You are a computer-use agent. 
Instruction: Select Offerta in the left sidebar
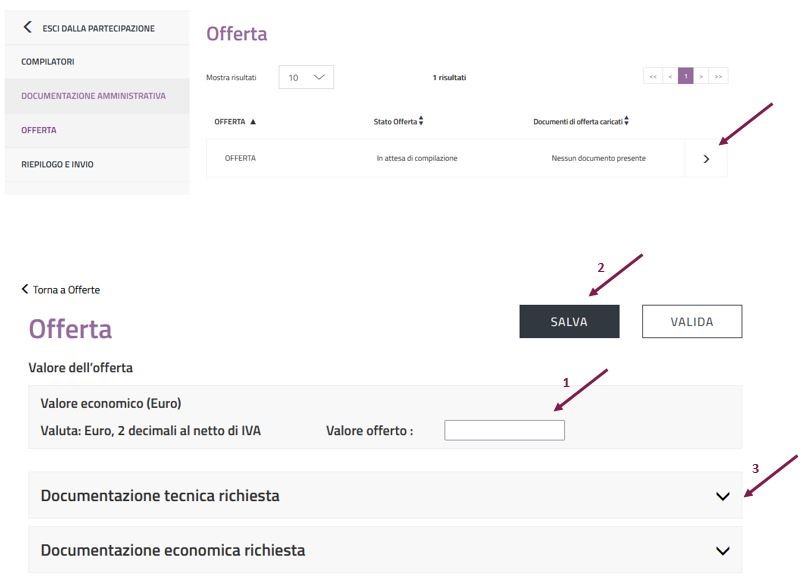[x=39, y=130]
